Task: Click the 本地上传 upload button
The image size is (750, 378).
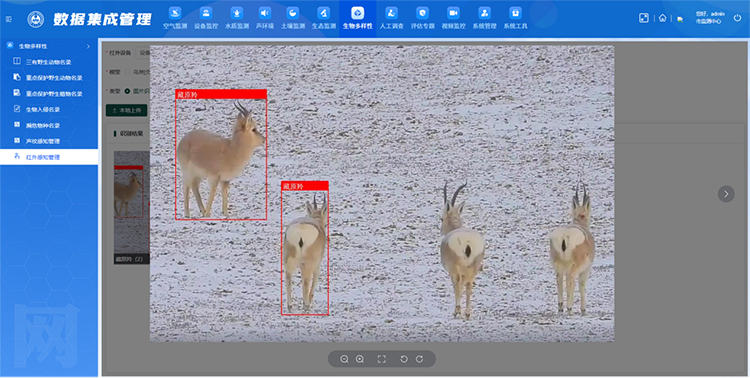Action: (126, 110)
